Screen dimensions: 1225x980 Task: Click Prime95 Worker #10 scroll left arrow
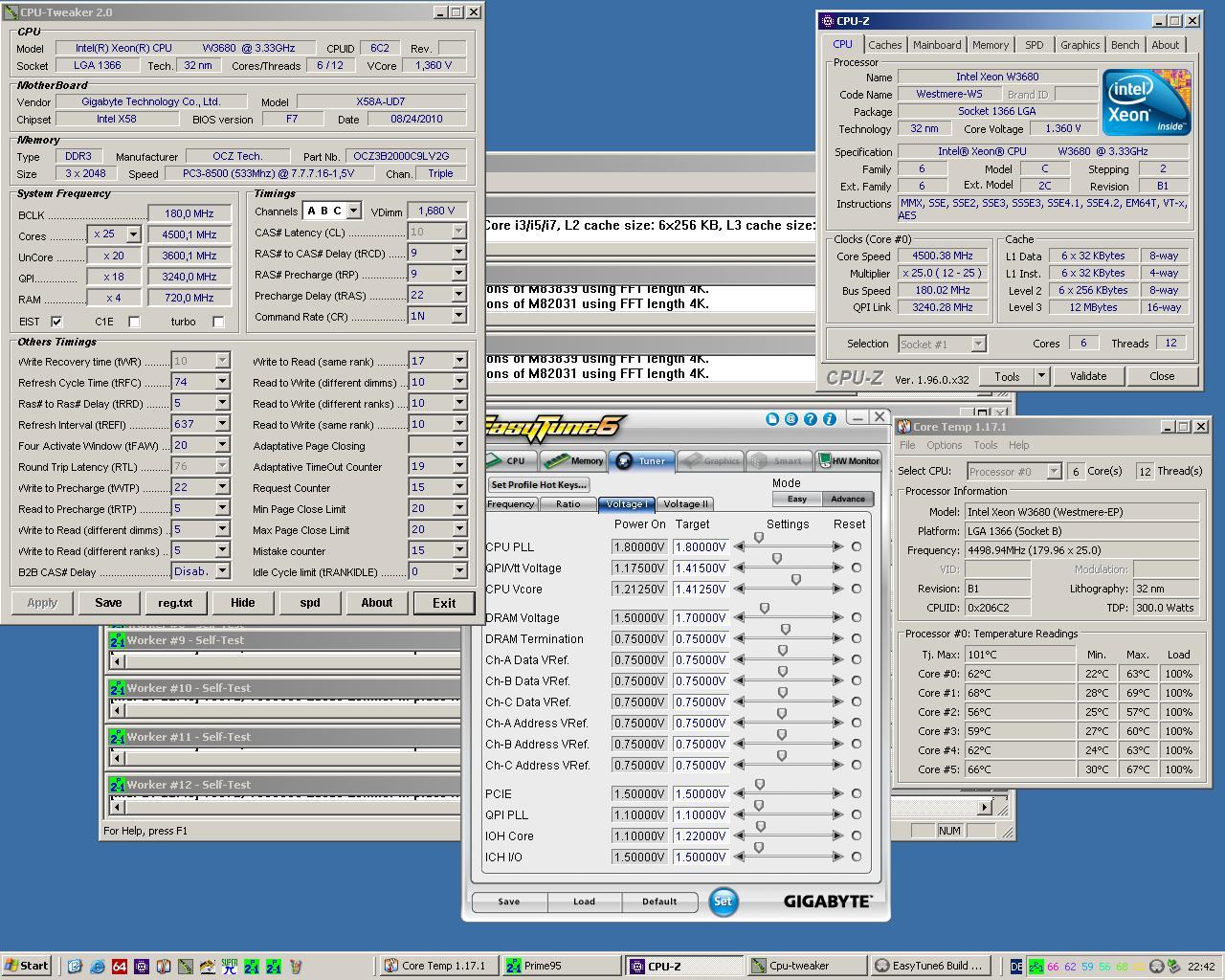[x=119, y=709]
